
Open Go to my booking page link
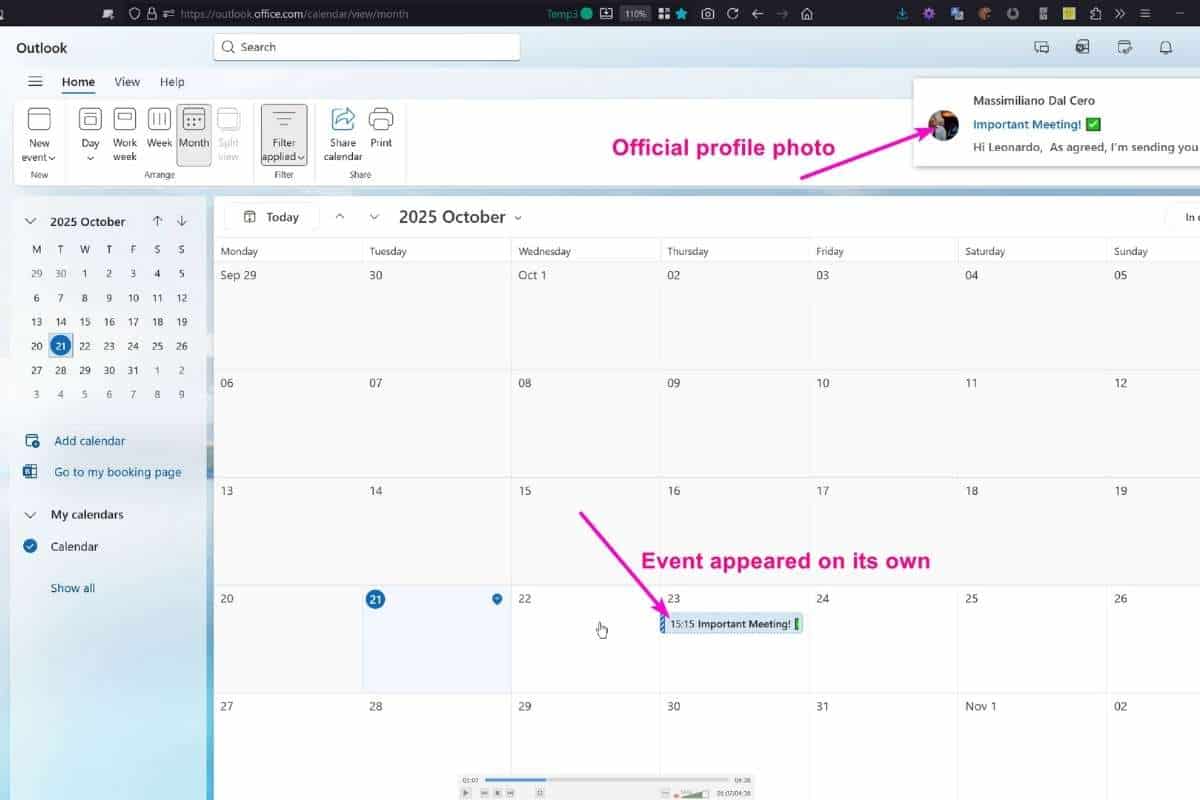(117, 472)
